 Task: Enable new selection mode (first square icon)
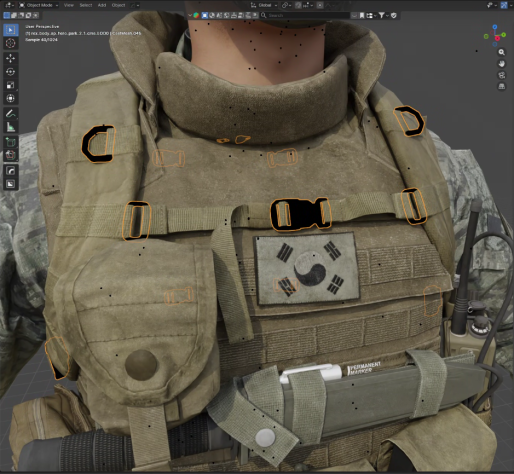click(6, 15)
